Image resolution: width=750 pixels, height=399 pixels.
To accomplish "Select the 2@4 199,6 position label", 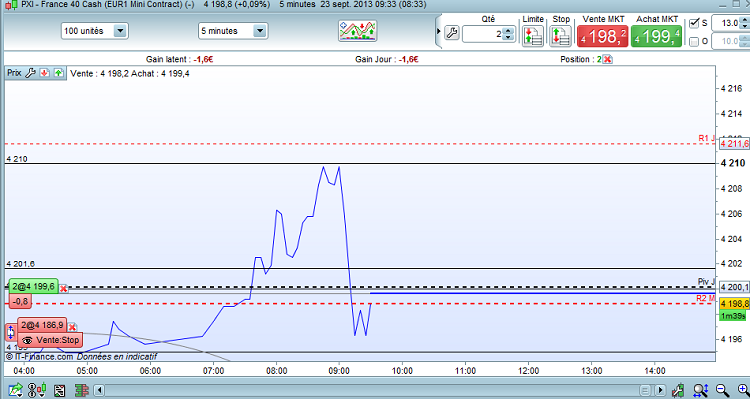I will coord(33,287).
